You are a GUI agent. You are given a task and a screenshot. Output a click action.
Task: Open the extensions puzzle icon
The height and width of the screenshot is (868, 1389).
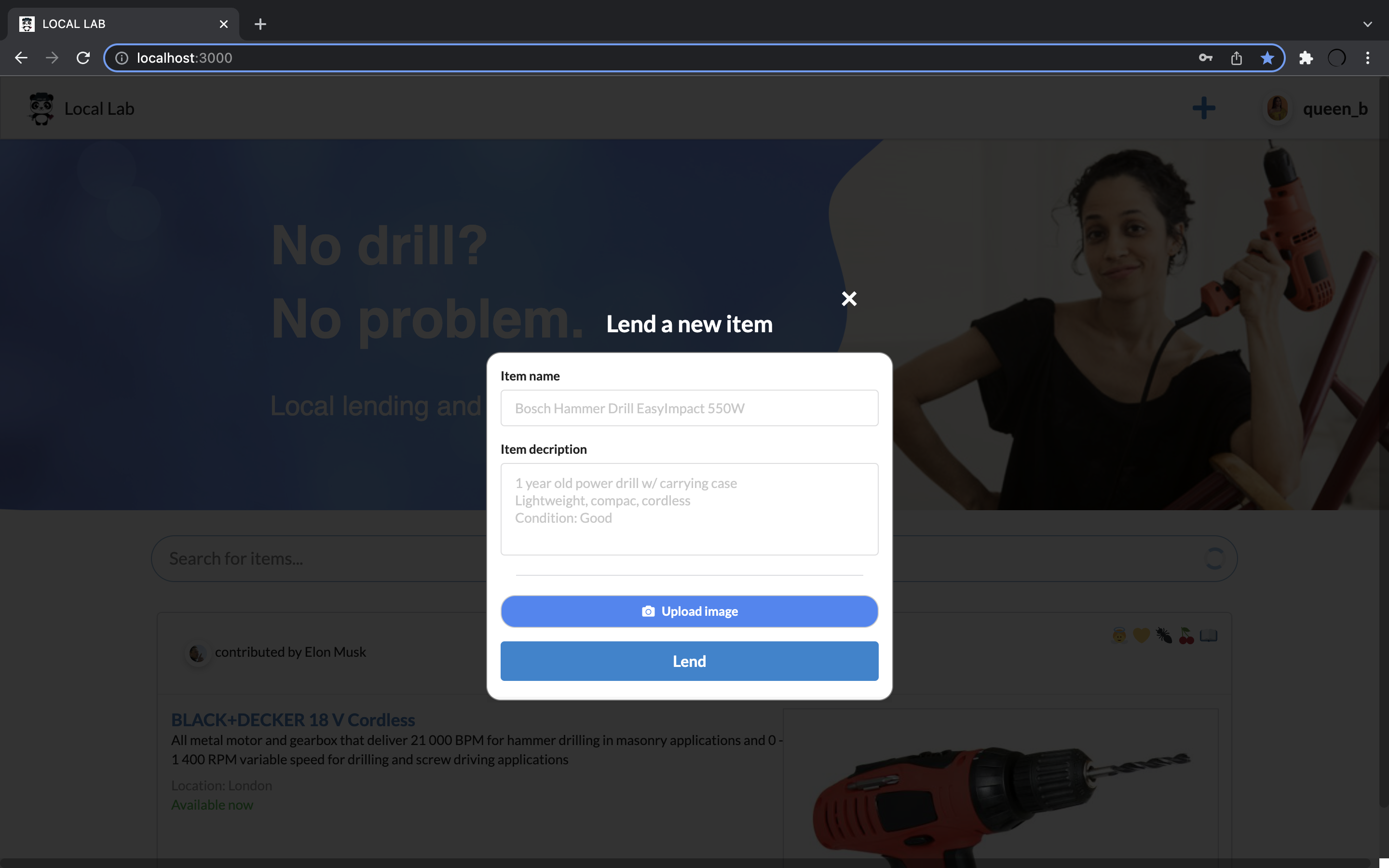tap(1306, 58)
